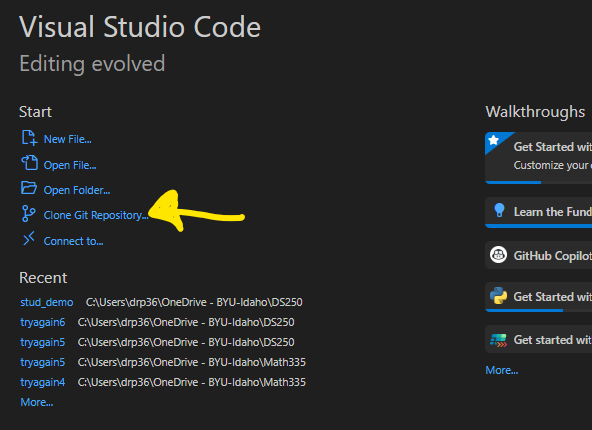Expand more walkthroughs with More...
This screenshot has width=592, height=430.
[x=502, y=370]
